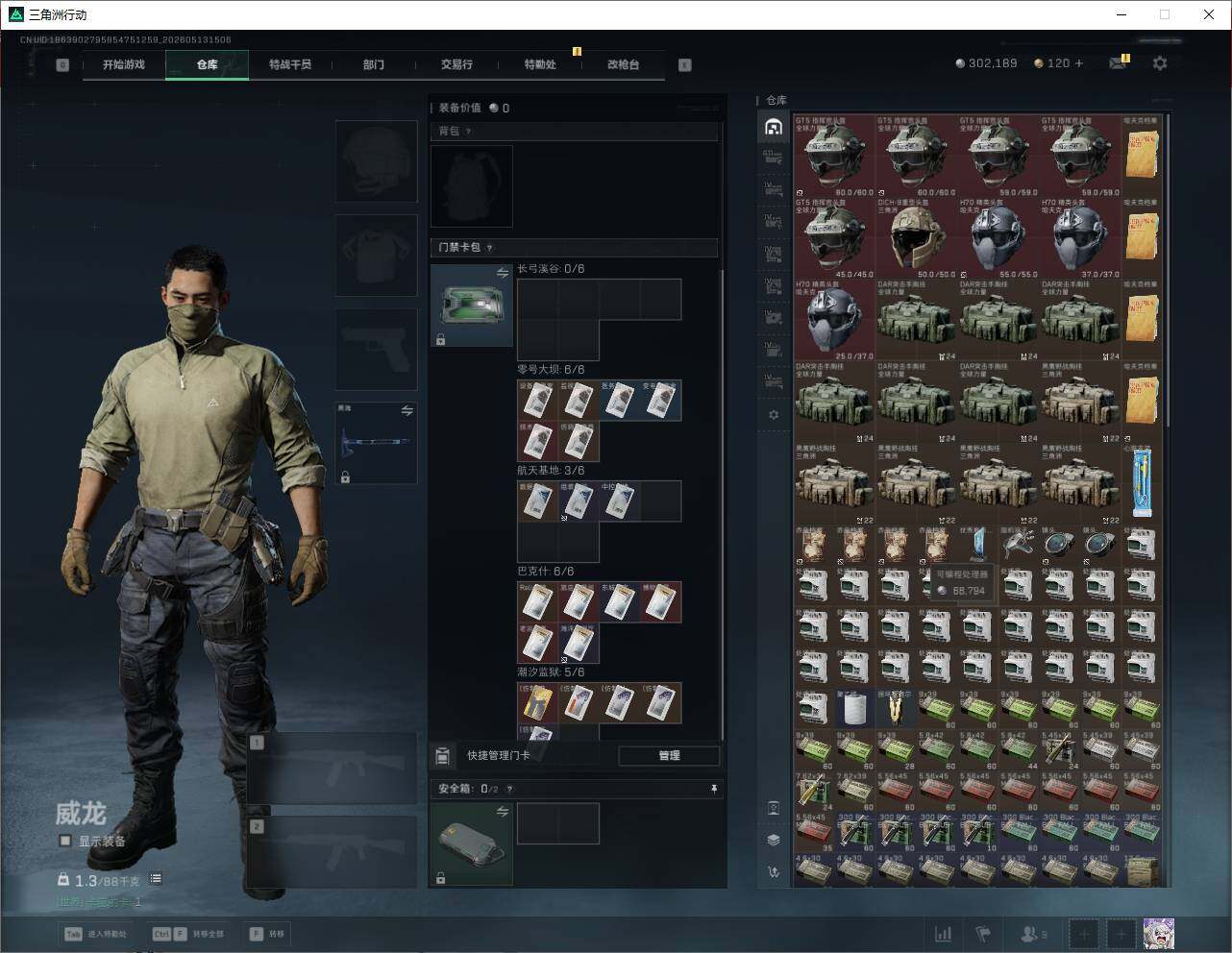The height and width of the screenshot is (953, 1232).
Task: Switch to the 改枪台 tab
Action: pos(623,64)
